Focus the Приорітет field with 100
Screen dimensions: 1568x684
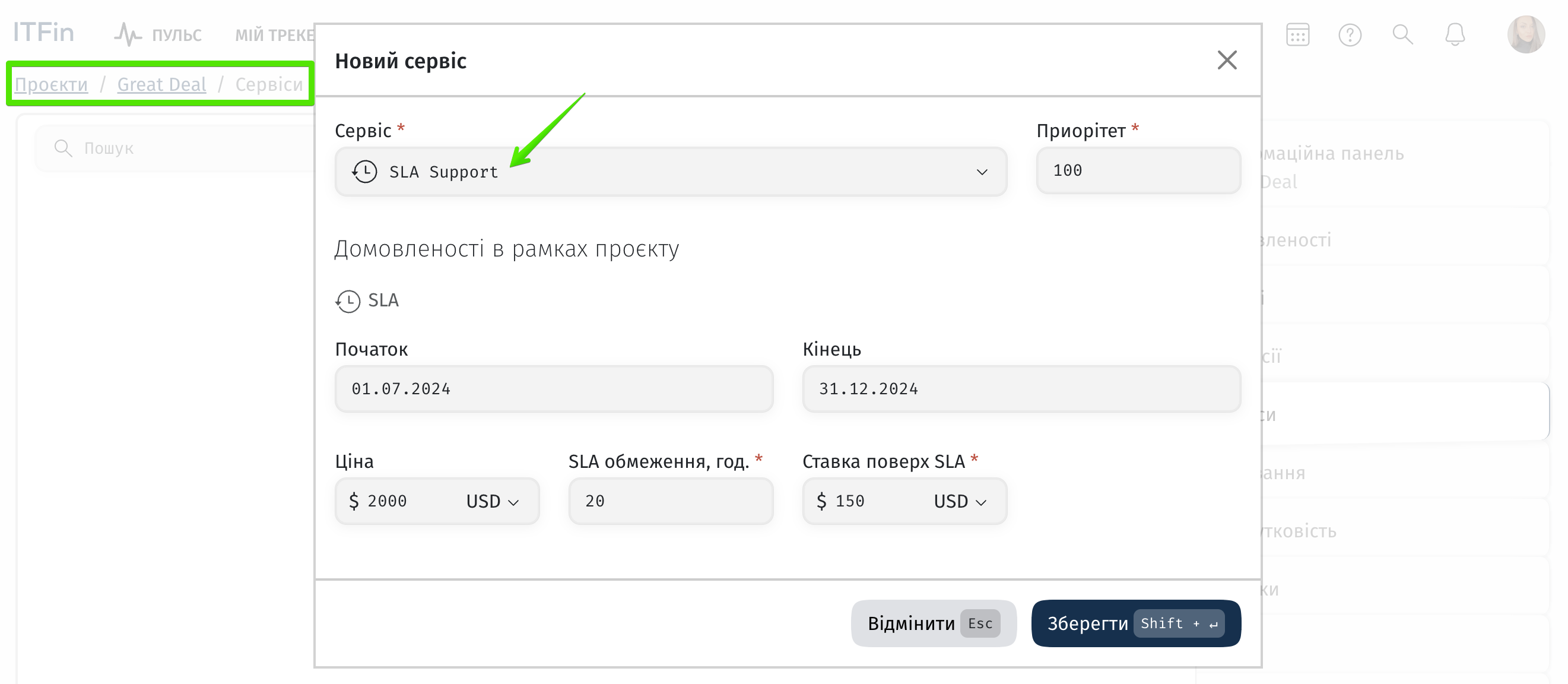click(x=1138, y=170)
